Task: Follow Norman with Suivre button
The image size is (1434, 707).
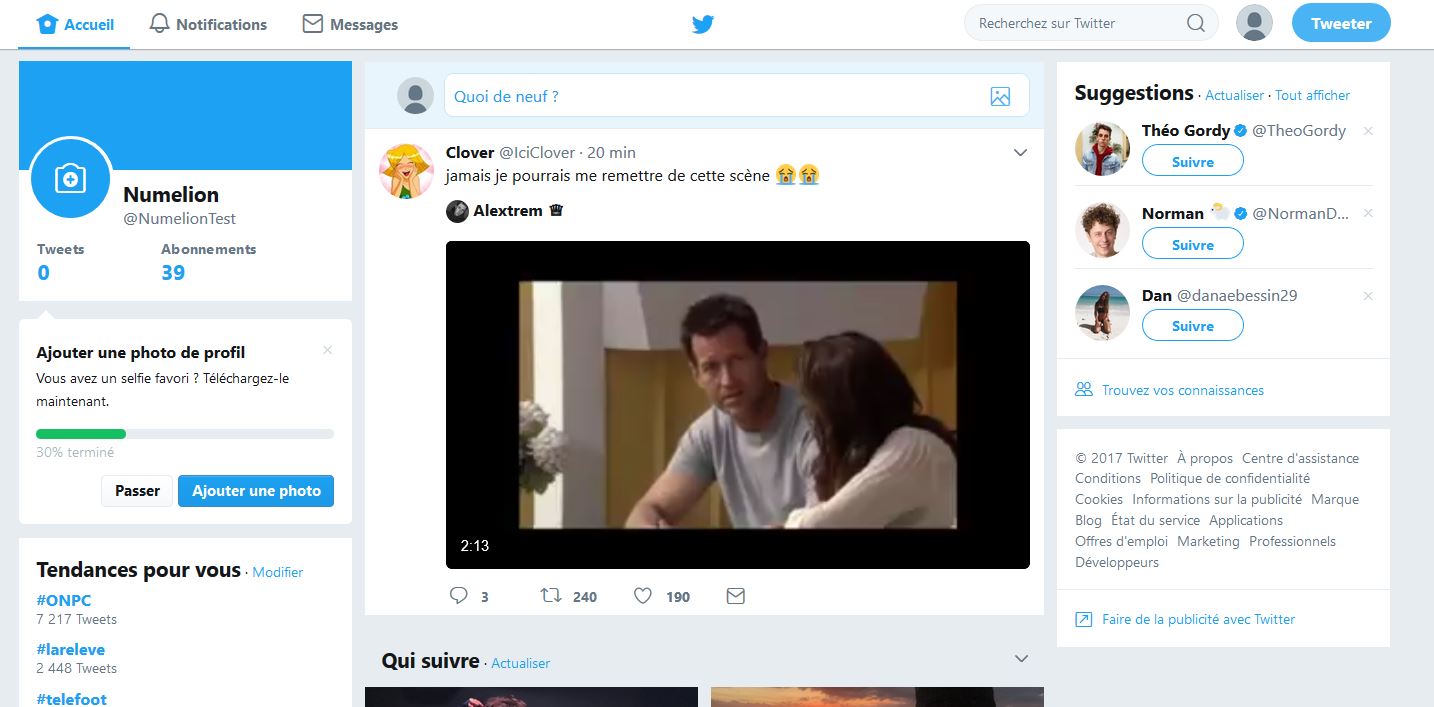Action: coord(1193,244)
